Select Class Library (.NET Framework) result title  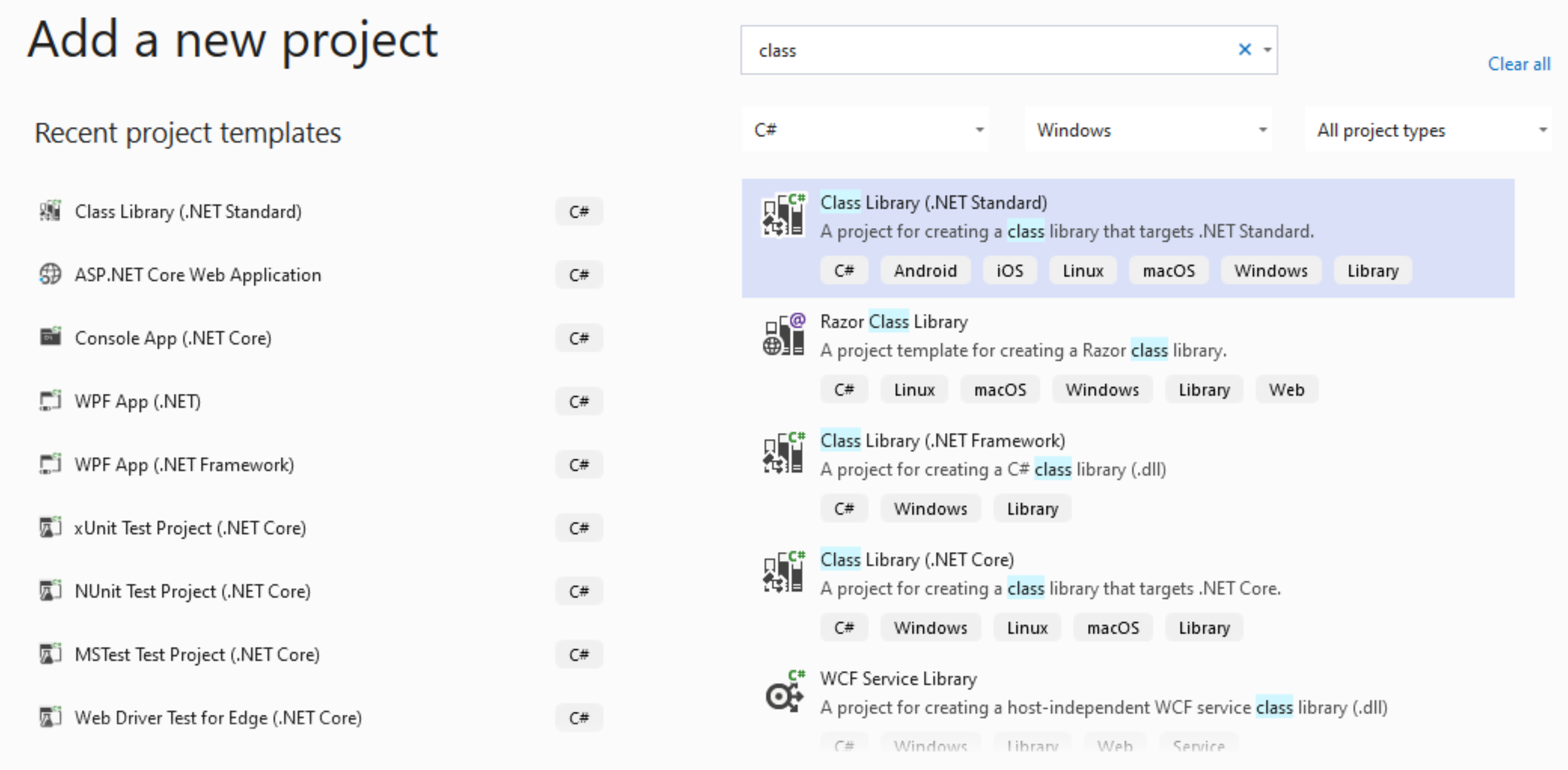[x=943, y=441]
